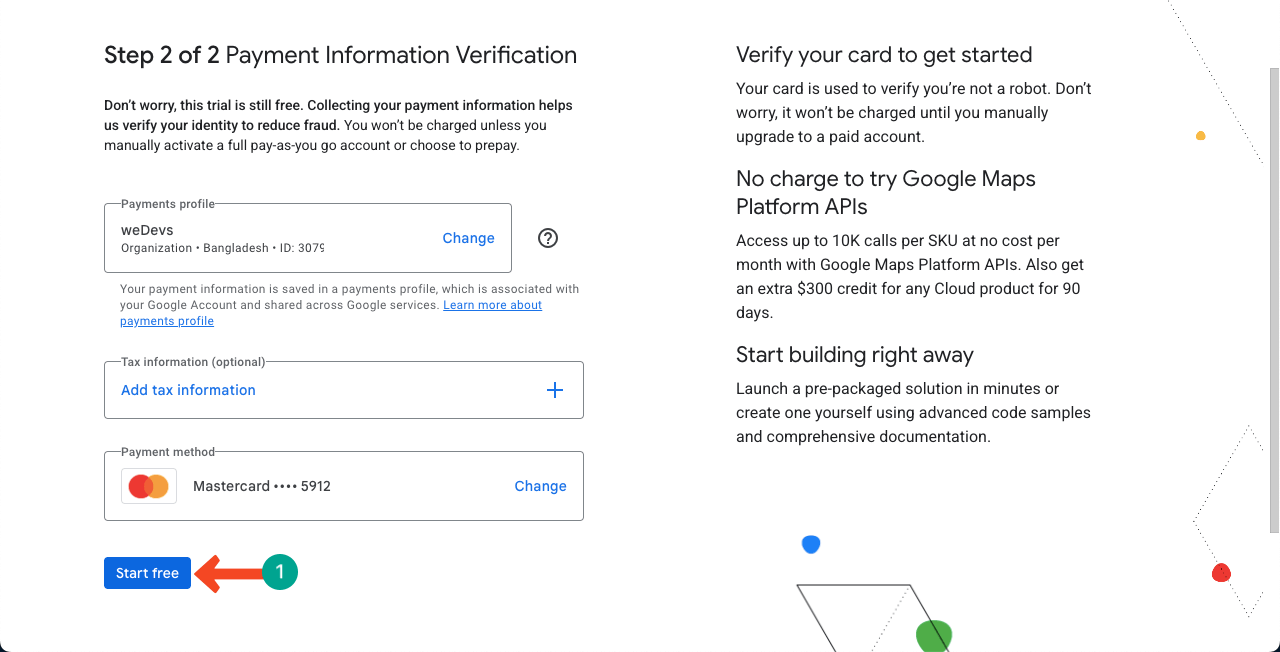Change the Mastercard payment method
Image resolution: width=1280 pixels, height=652 pixels.
pyautogui.click(x=540, y=486)
